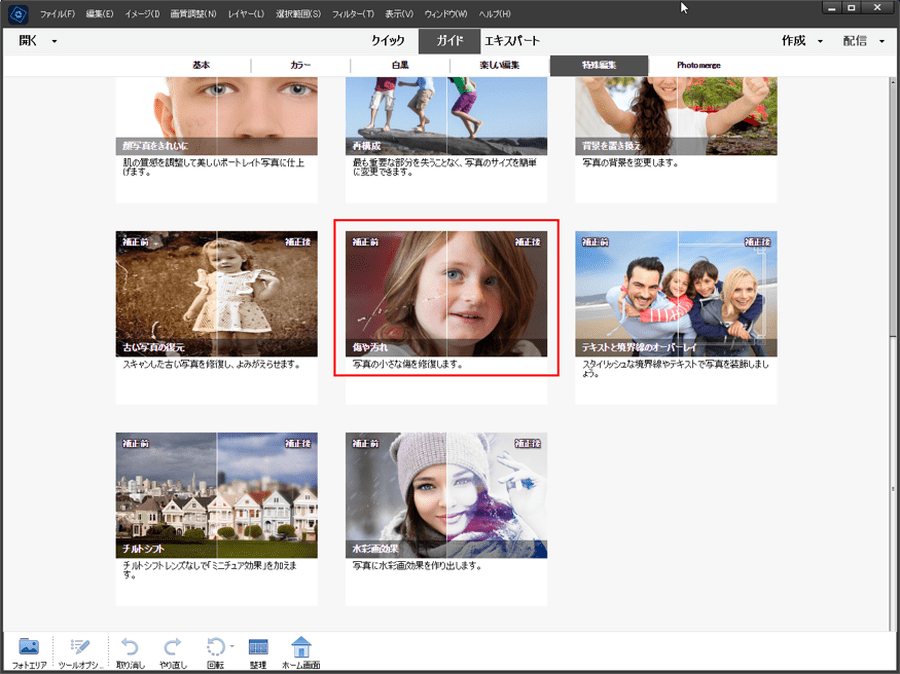900x674 pixels.
Task: Open the フォトエリア photo bin
Action: click(x=29, y=653)
